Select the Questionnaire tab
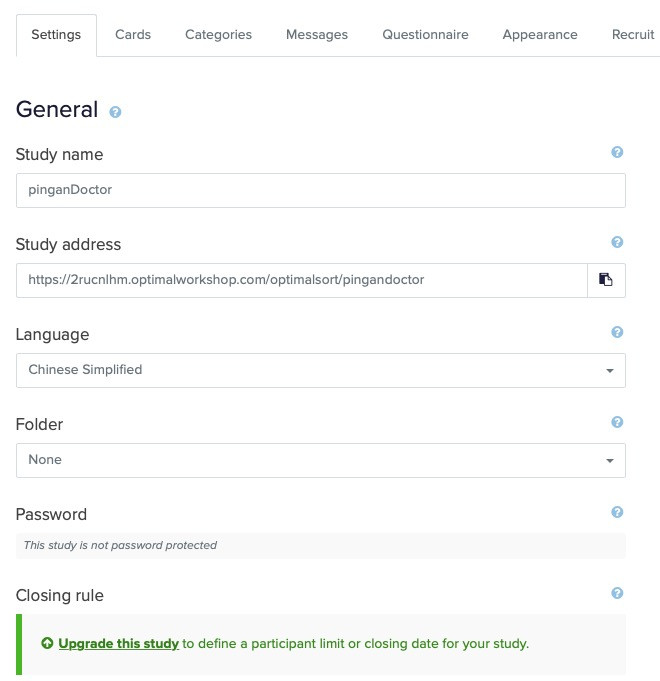 [x=425, y=35]
